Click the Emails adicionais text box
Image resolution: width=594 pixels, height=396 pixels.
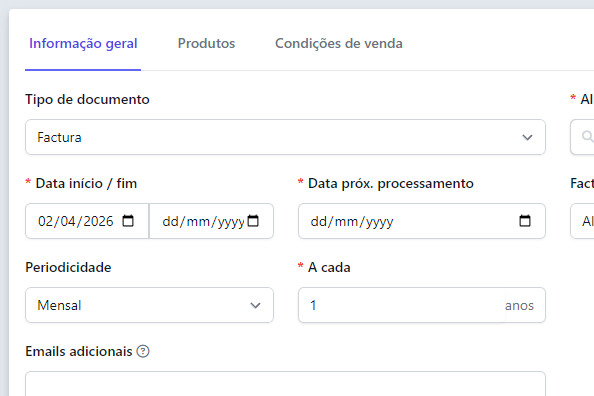pyautogui.click(x=285, y=384)
